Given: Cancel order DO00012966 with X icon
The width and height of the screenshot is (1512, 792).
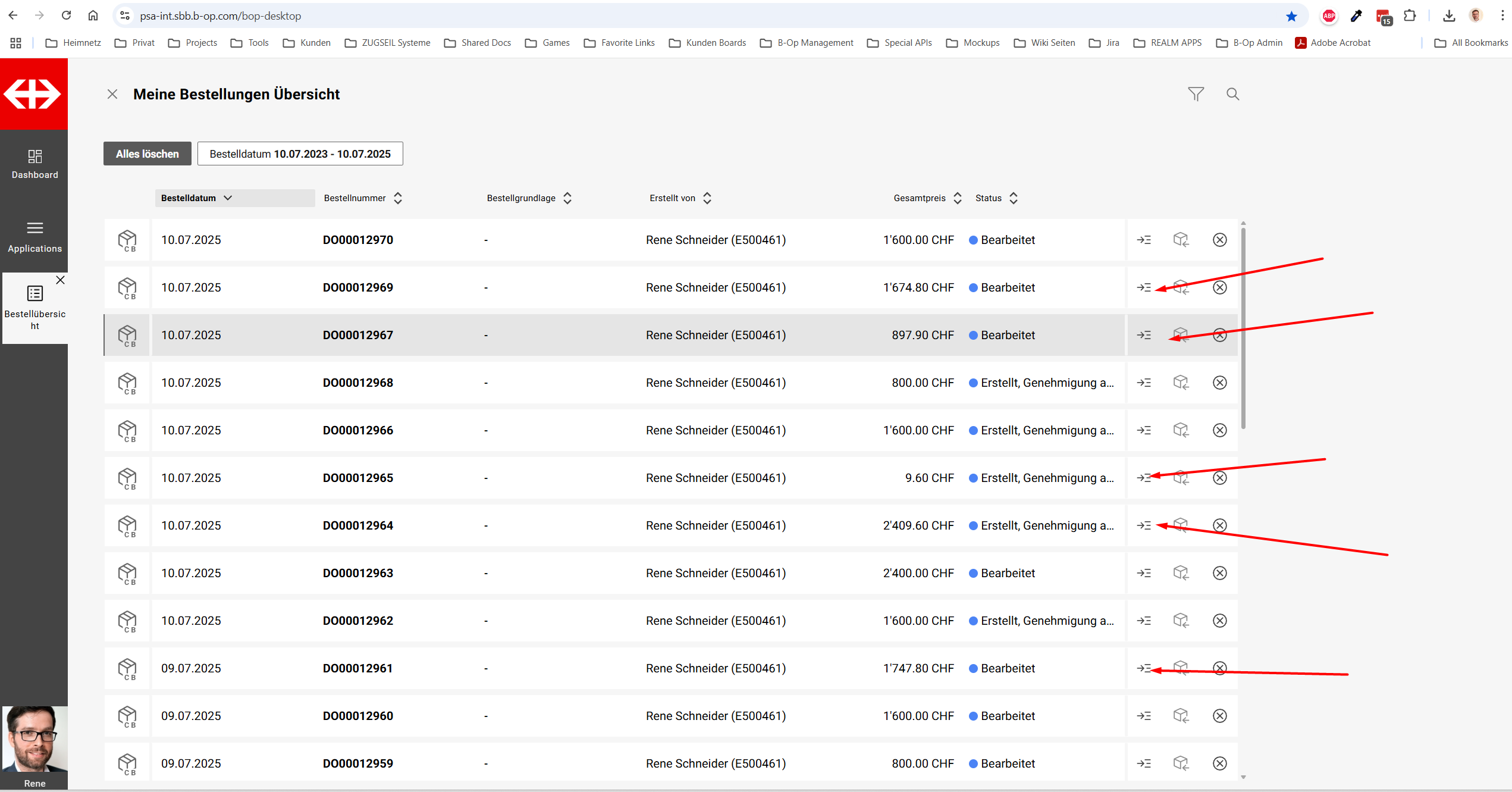Looking at the screenshot, I should pos(1219,430).
